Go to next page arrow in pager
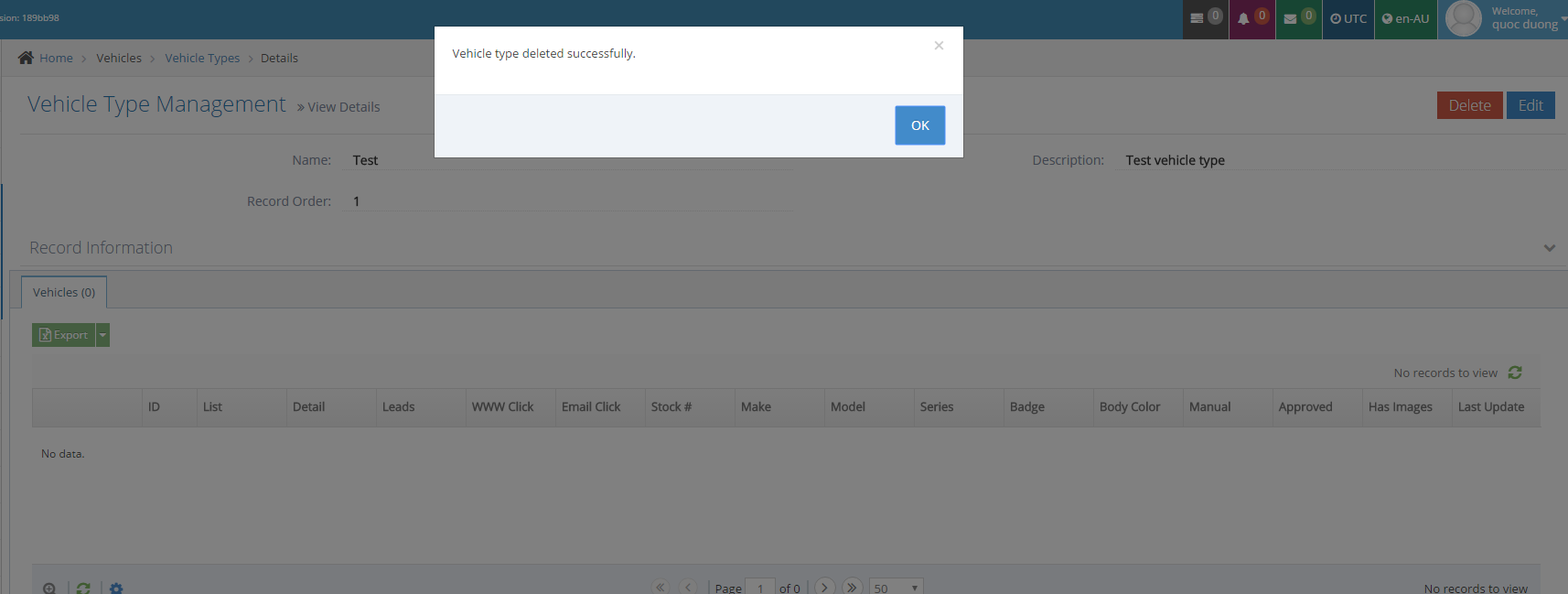The width and height of the screenshot is (1568, 594). 824,587
